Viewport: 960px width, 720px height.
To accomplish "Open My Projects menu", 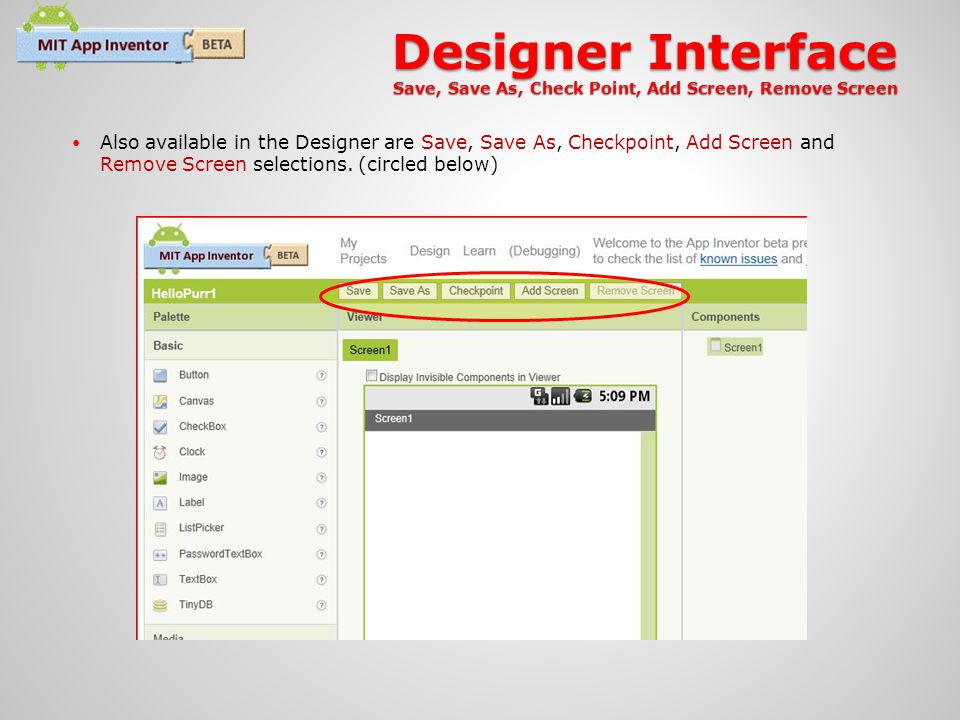I will pyautogui.click(x=363, y=251).
